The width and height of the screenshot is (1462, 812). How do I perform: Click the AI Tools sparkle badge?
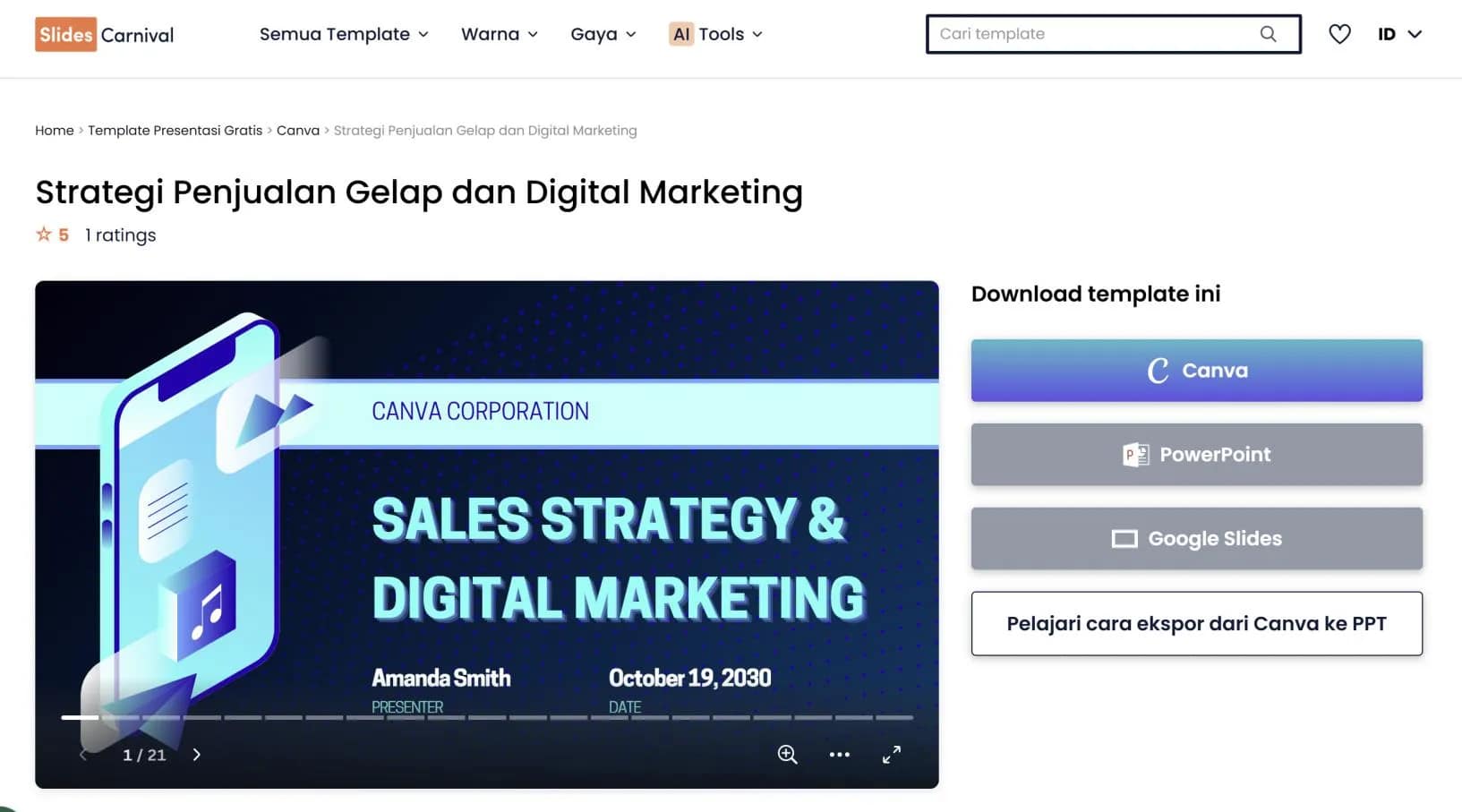tap(681, 34)
